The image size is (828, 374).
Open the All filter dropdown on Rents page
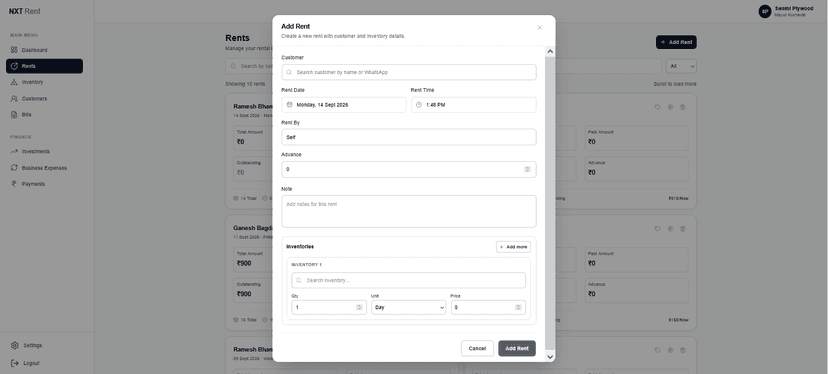[681, 66]
